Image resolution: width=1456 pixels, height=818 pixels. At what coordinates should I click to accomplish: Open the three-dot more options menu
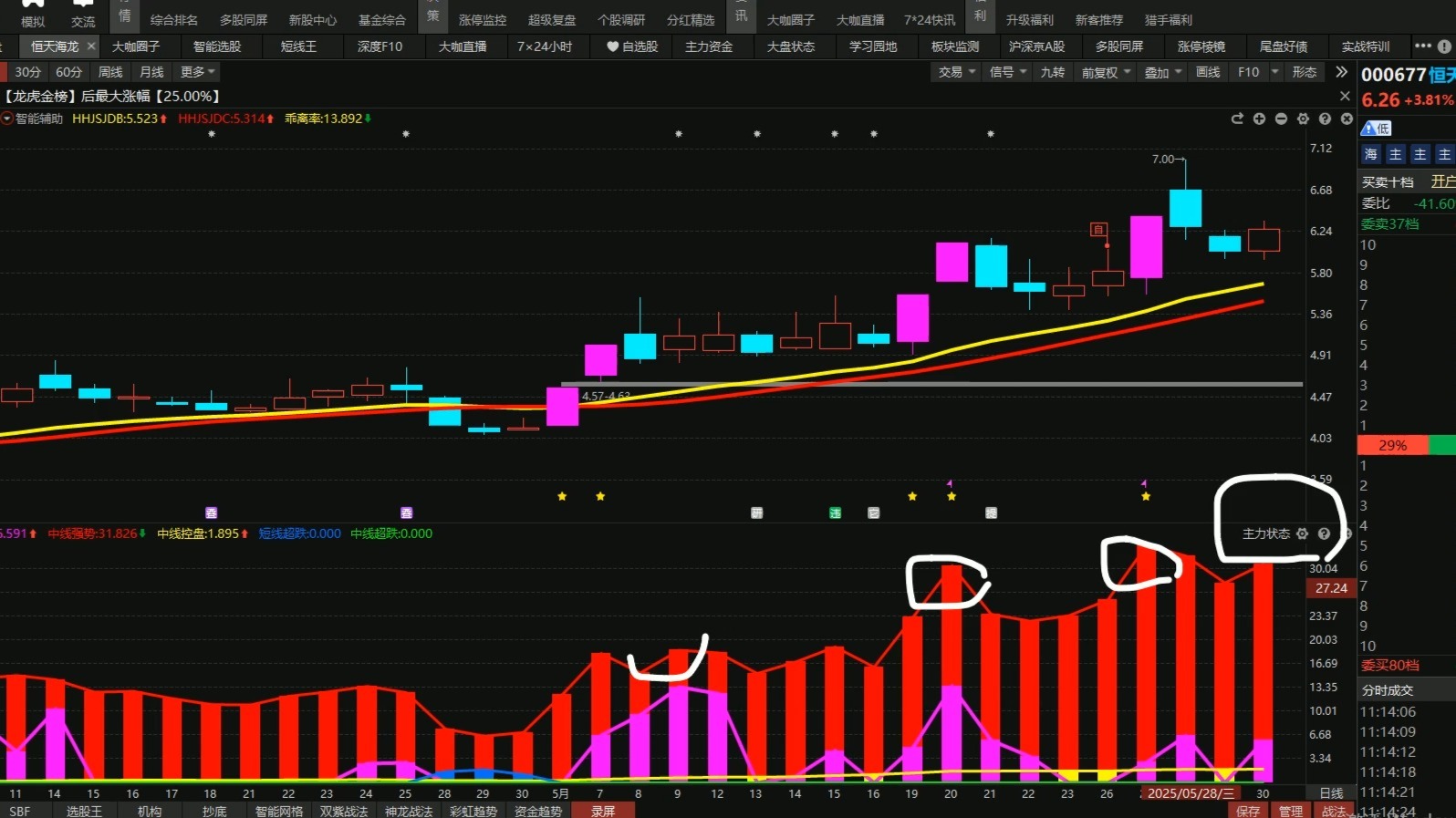[x=1423, y=46]
